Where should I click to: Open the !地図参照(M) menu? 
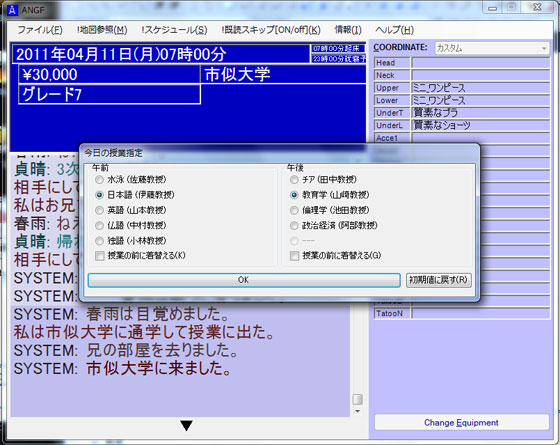pos(102,30)
